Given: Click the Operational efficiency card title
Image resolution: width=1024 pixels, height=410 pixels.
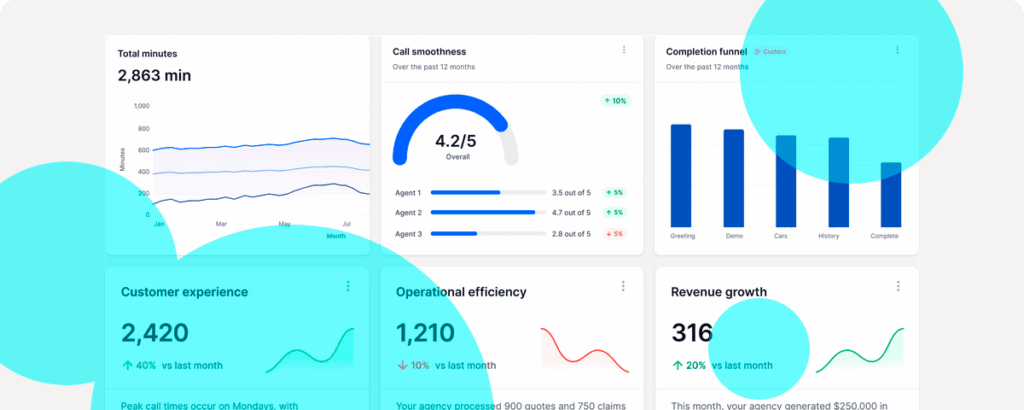Looking at the screenshot, I should click(x=461, y=292).
